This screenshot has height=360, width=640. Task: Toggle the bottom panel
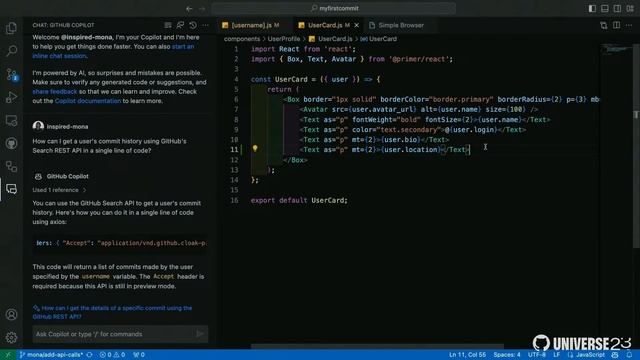click(605, 9)
